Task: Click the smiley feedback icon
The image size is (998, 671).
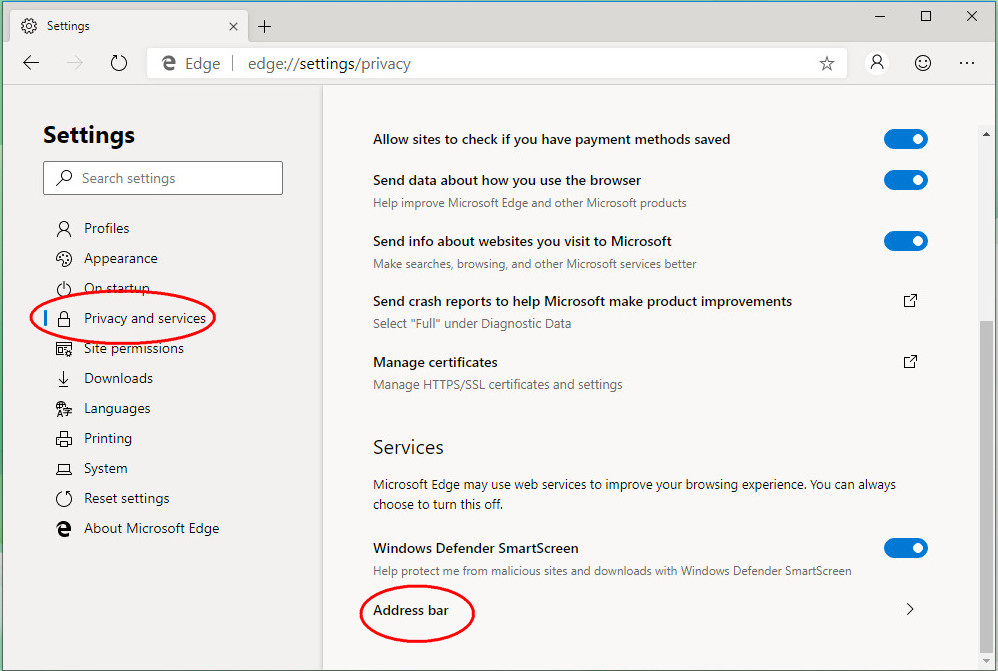Action: (922, 63)
